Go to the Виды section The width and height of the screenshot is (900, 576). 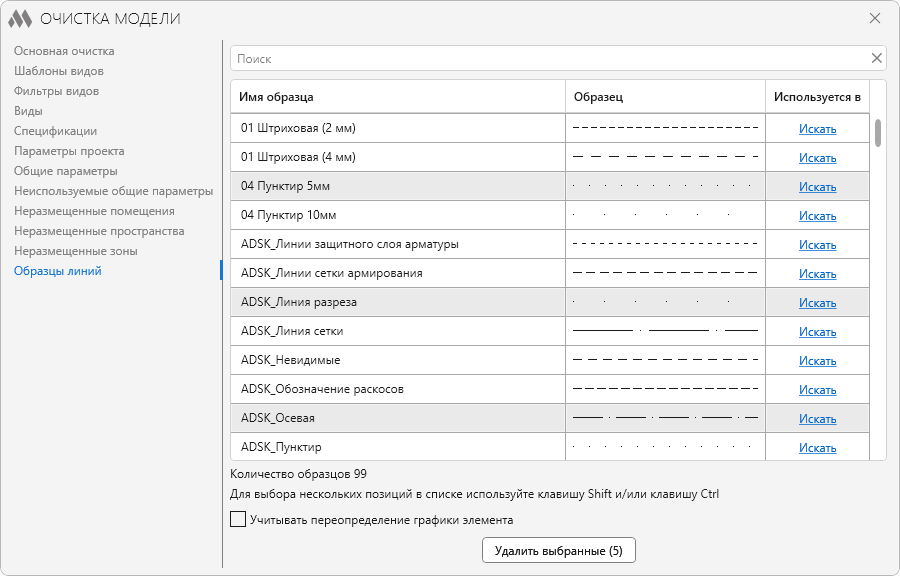tap(28, 111)
